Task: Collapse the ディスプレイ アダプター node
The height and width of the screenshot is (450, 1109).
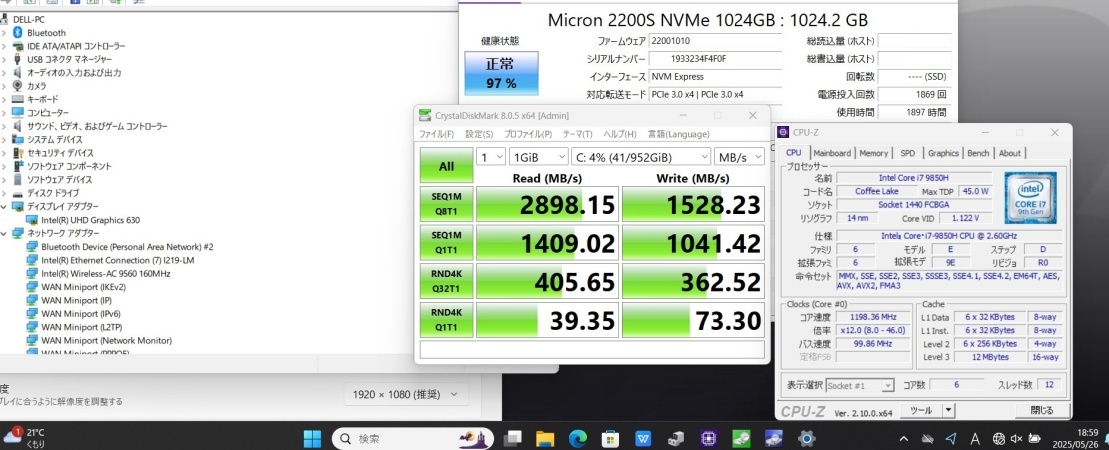Action: click(x=4, y=206)
